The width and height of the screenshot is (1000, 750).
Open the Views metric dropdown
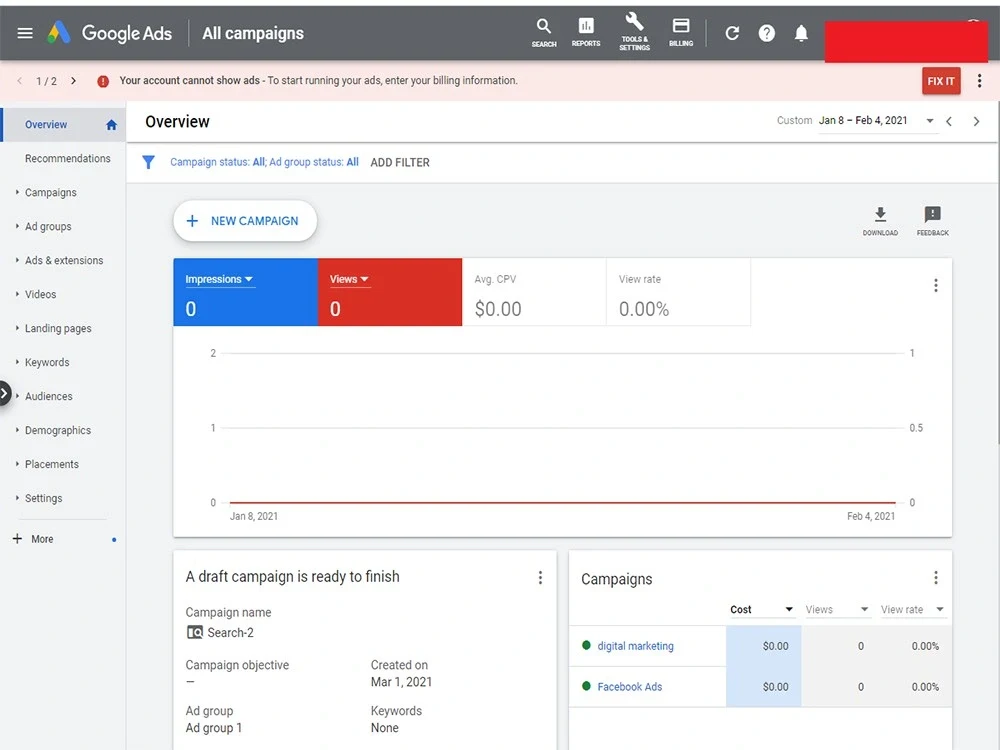349,279
